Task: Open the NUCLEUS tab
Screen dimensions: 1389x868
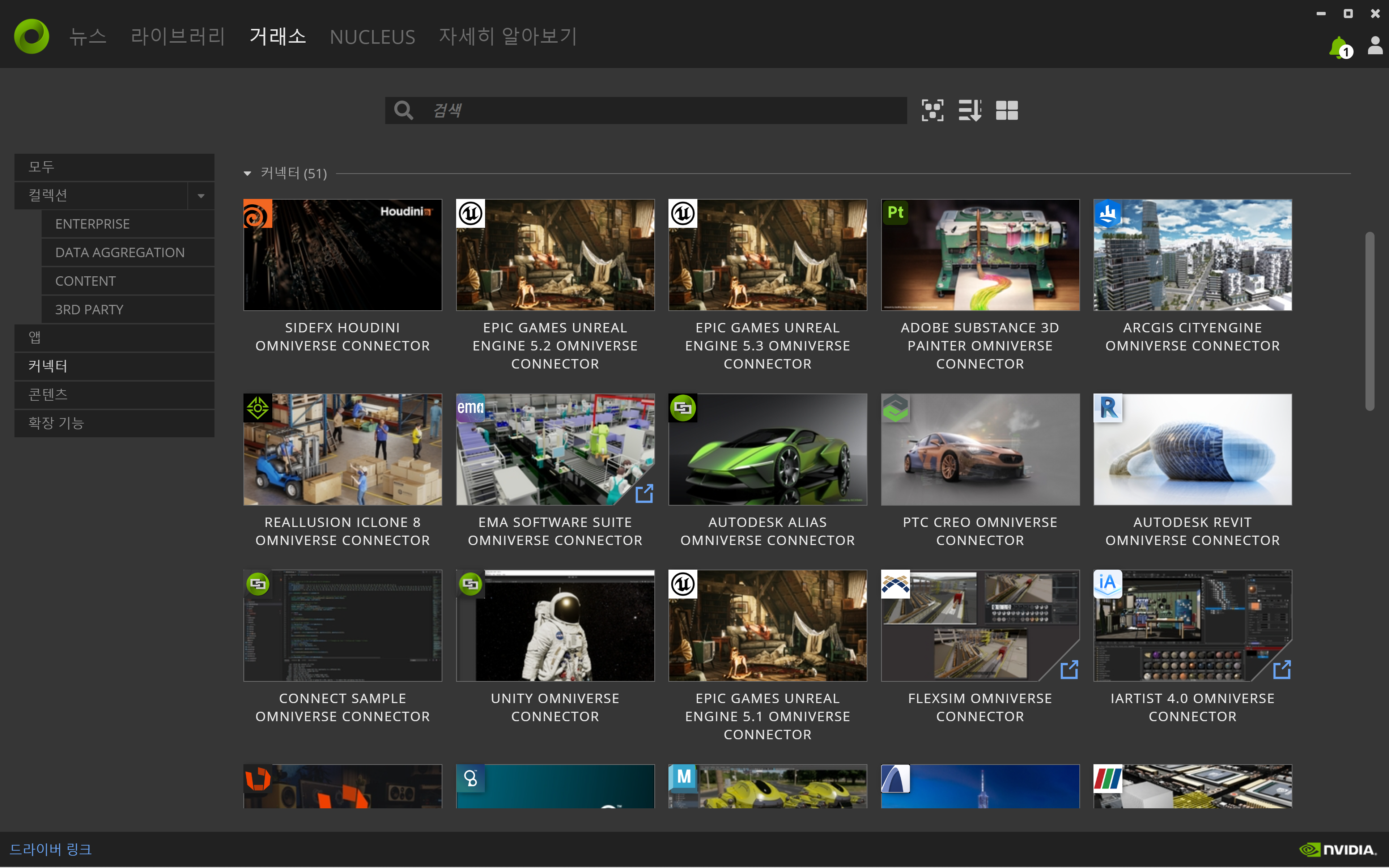Action: pos(372,37)
